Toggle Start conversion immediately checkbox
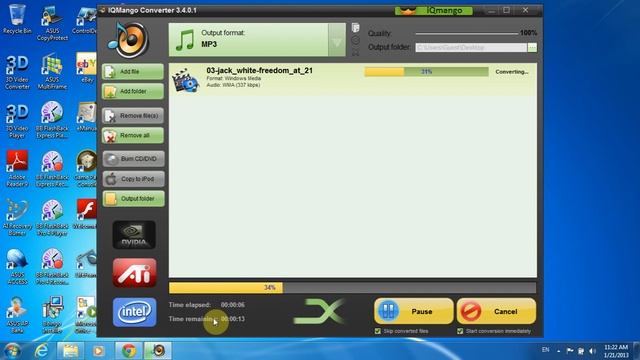The image size is (640, 360). pyautogui.click(x=460, y=331)
